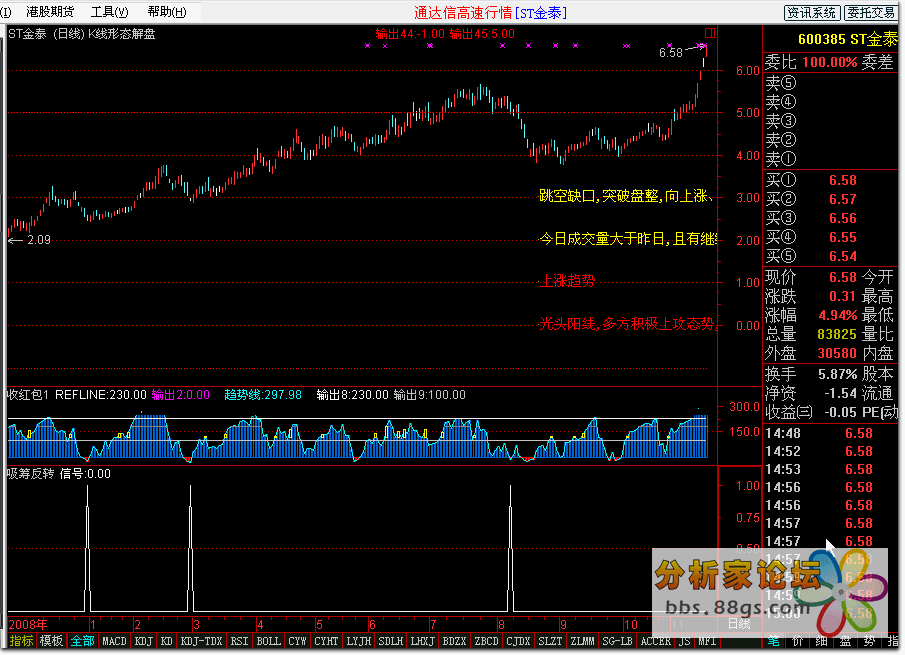Open the 工具(V) menu
Image resolution: width=905 pixels, height=655 pixels.
point(110,12)
